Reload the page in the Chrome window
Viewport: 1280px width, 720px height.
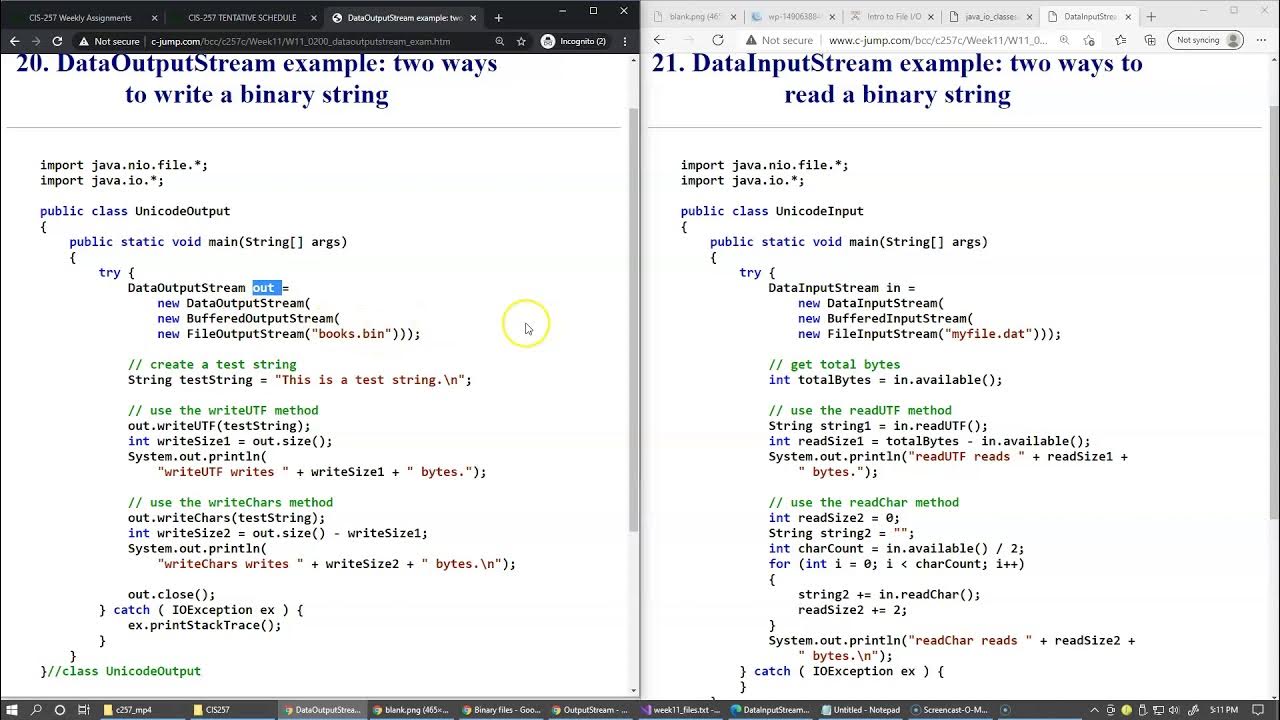pyautogui.click(x=57, y=41)
